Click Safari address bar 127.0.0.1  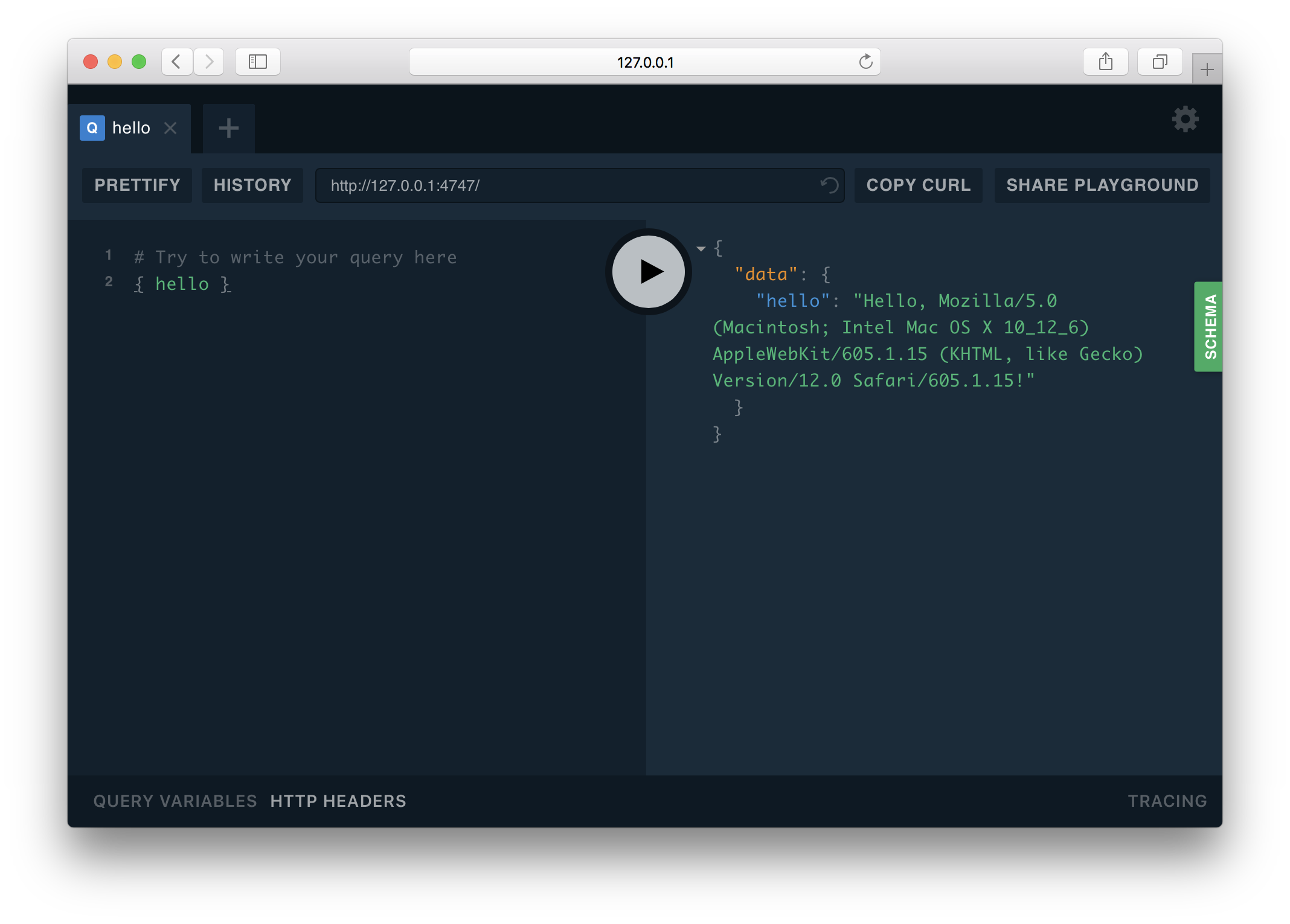pyautogui.click(x=644, y=62)
